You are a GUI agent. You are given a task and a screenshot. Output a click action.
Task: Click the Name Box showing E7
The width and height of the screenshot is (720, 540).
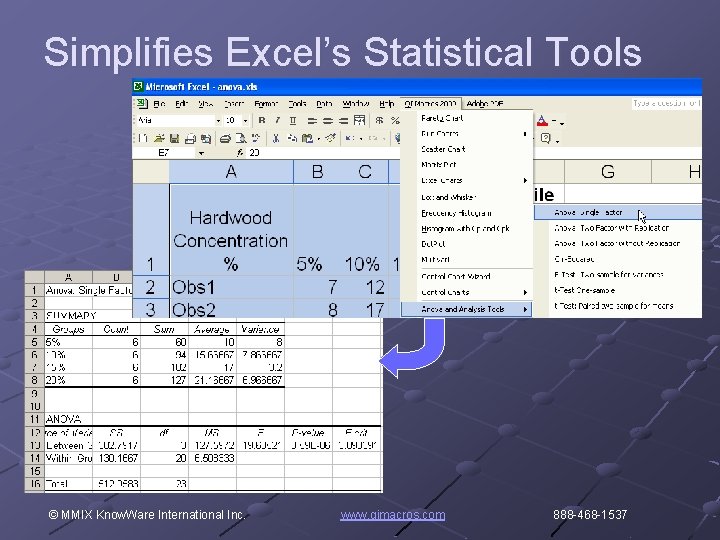click(165, 153)
